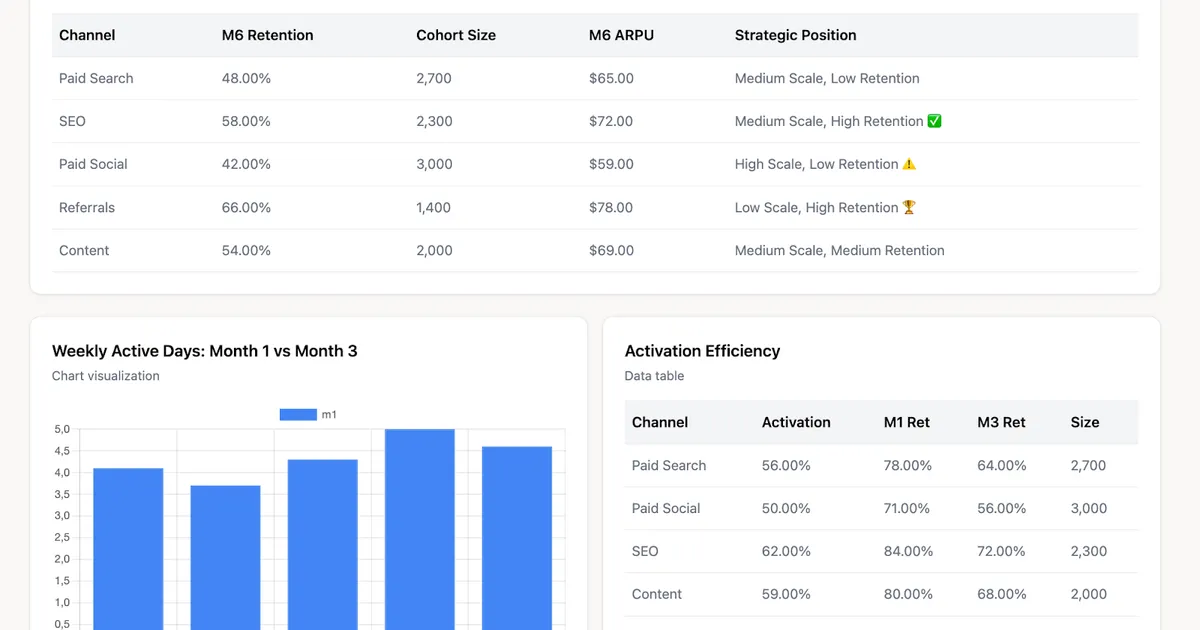1200x630 pixels.
Task: Click the Activation column header
Action: [796, 422]
